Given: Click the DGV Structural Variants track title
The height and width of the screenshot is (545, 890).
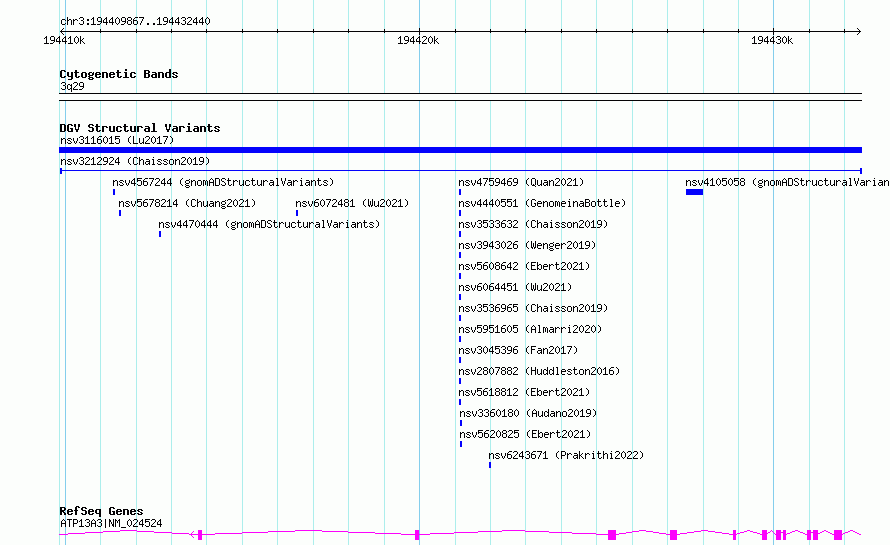Looking at the screenshot, I should [x=140, y=128].
